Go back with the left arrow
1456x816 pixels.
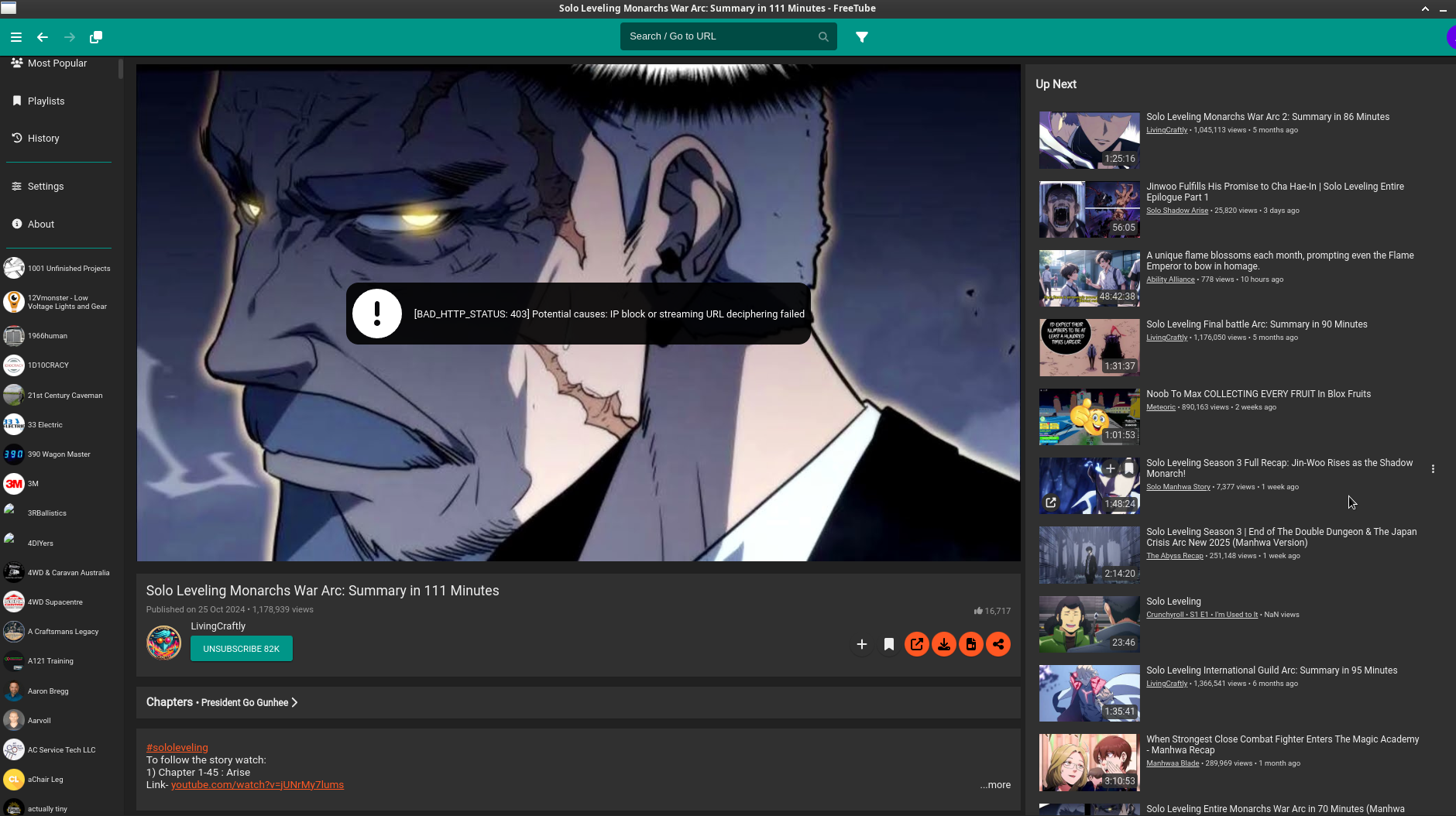point(43,37)
